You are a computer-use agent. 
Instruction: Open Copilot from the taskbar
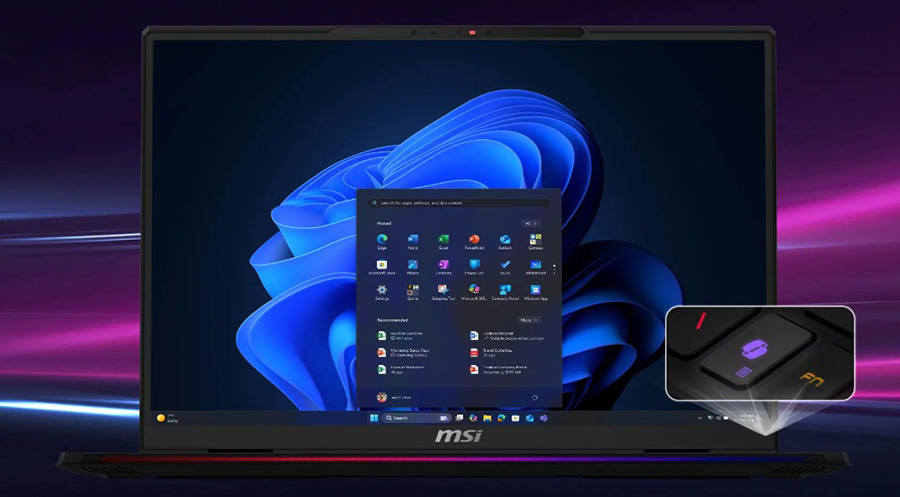[x=473, y=418]
